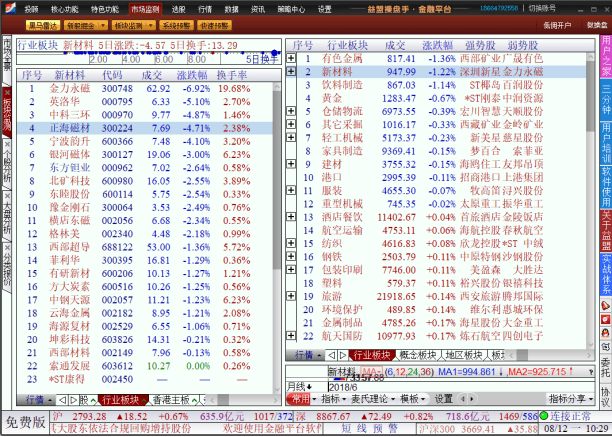Expand the 建材 sector row
Screen dimensions: 612x437
click(291, 164)
